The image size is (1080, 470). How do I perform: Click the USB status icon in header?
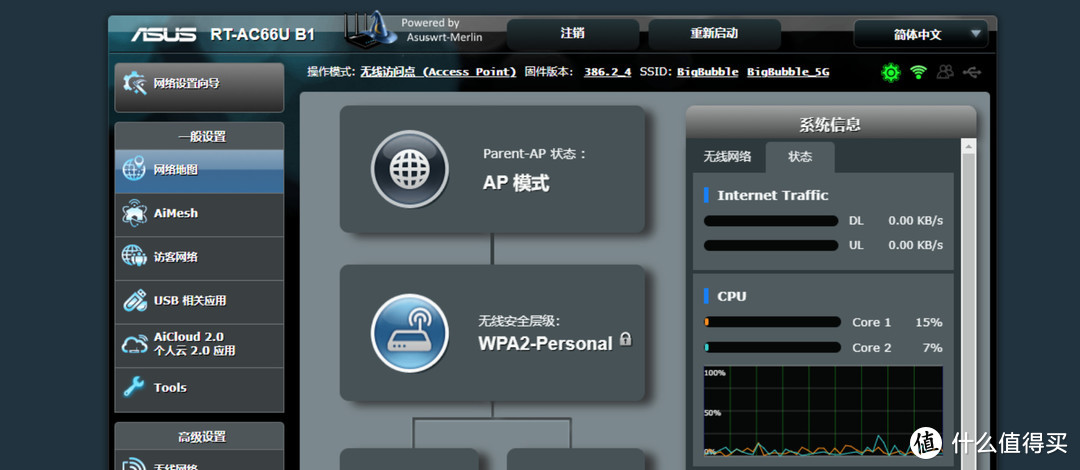972,72
